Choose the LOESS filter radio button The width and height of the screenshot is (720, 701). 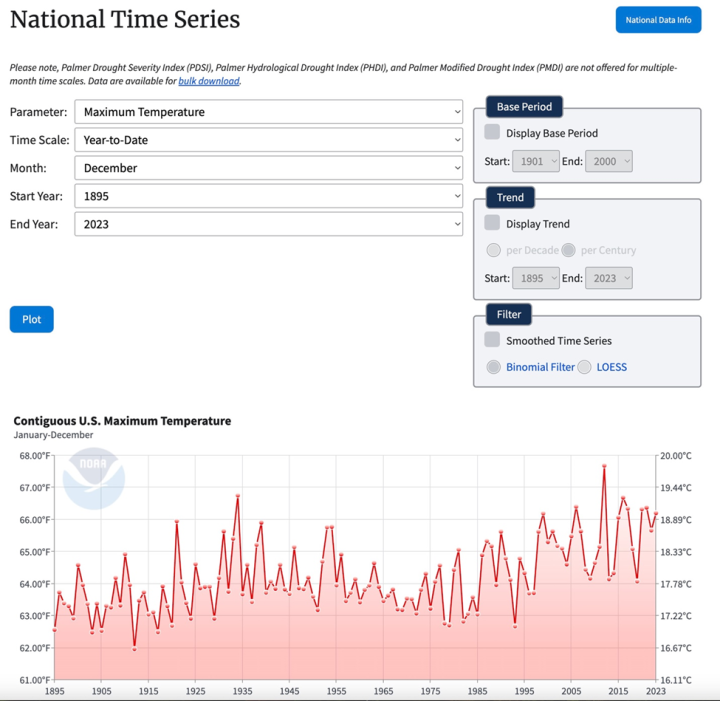[x=584, y=367]
